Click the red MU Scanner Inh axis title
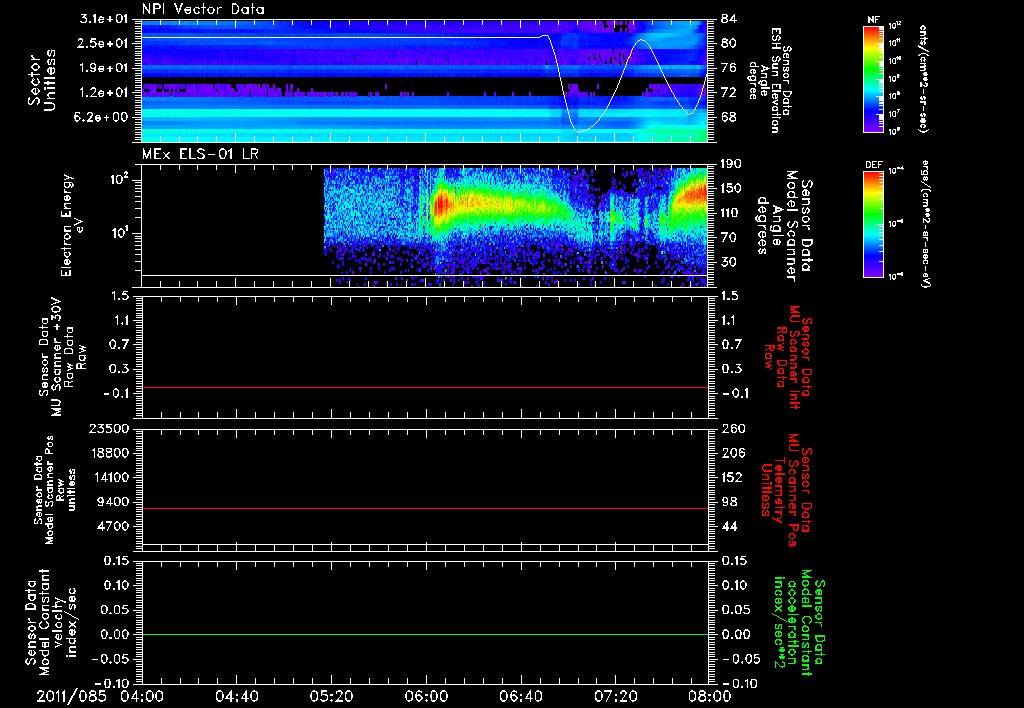 coord(789,357)
